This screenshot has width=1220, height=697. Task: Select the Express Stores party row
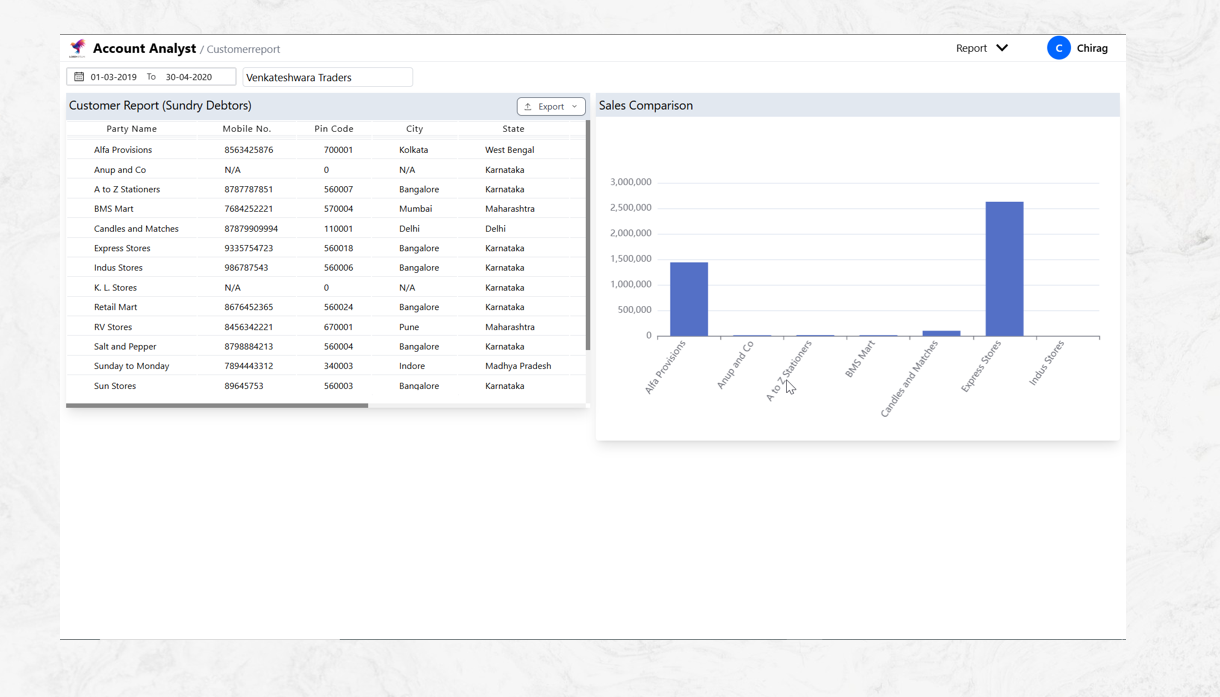click(x=122, y=248)
